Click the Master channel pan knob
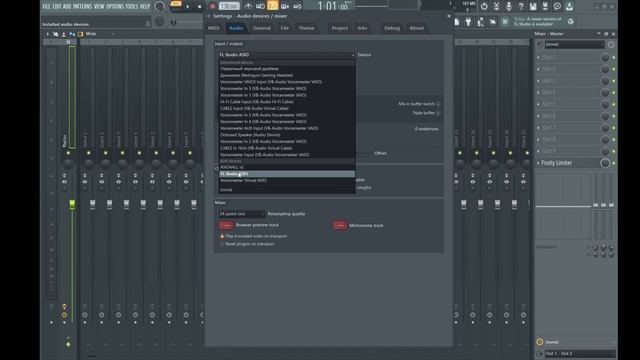This screenshot has width=640, height=360. click(x=68, y=163)
